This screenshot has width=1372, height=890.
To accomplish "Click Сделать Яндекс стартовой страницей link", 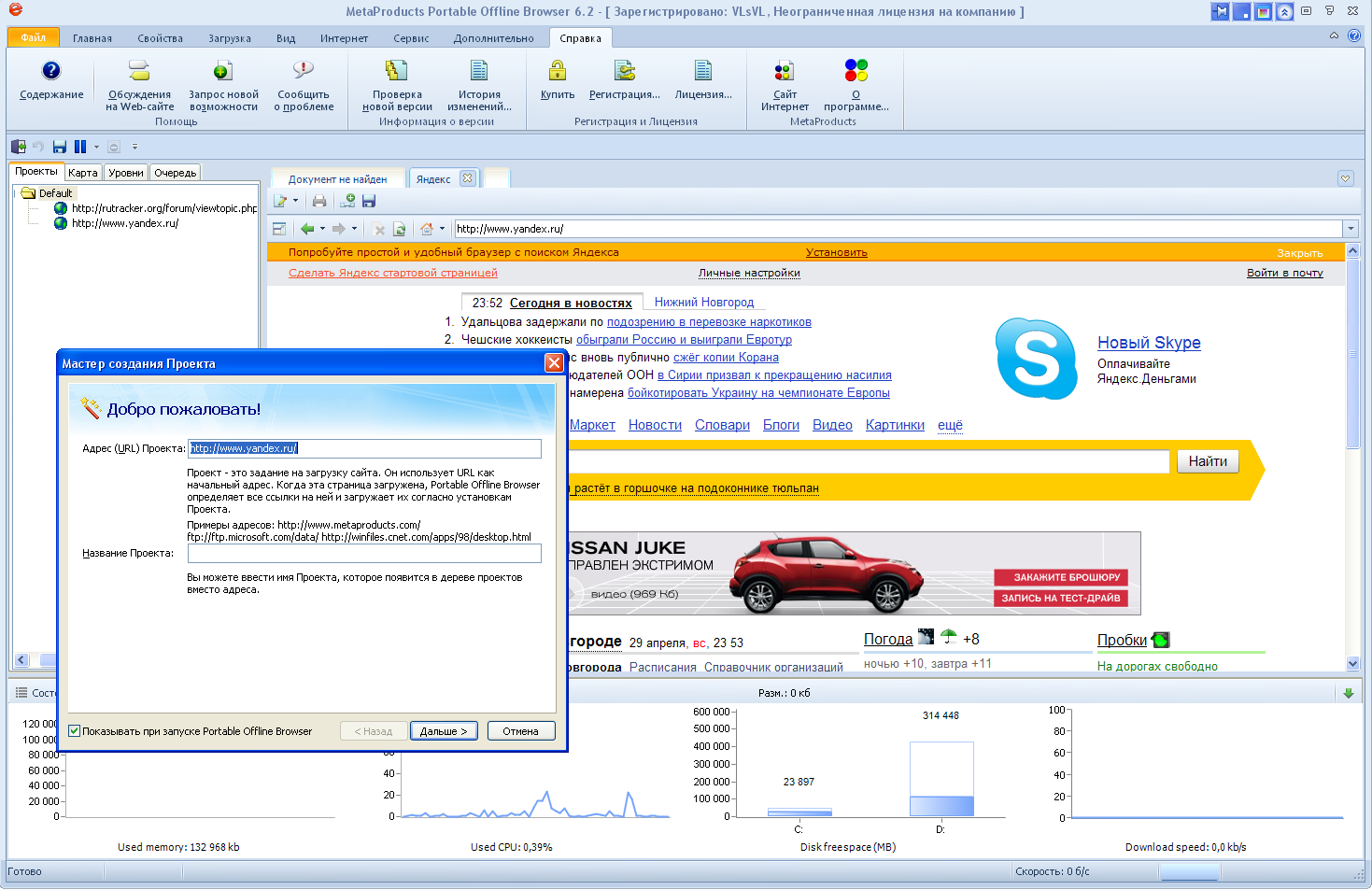I will coord(393,273).
